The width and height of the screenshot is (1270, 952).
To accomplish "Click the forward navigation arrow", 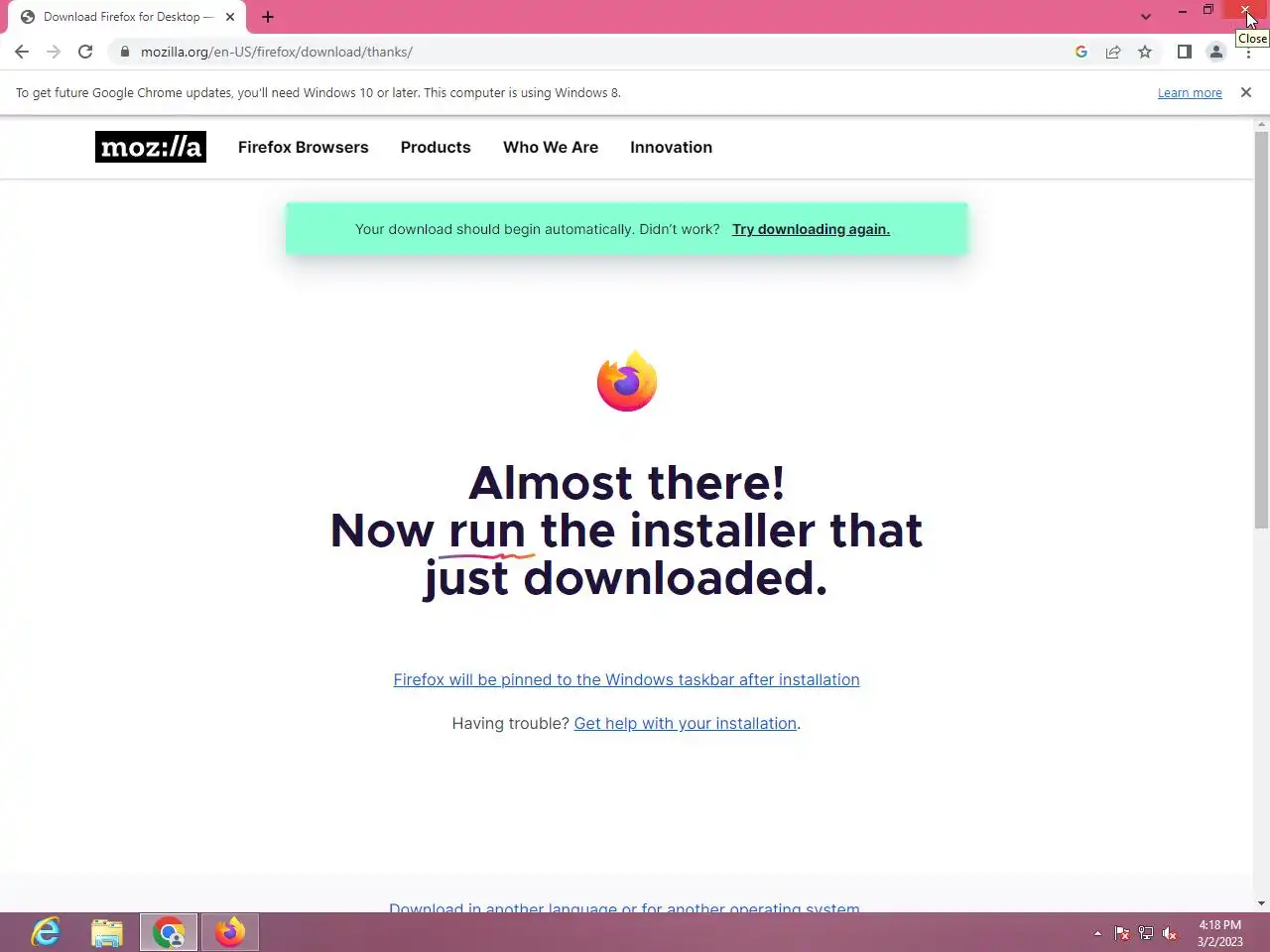I will (54, 52).
